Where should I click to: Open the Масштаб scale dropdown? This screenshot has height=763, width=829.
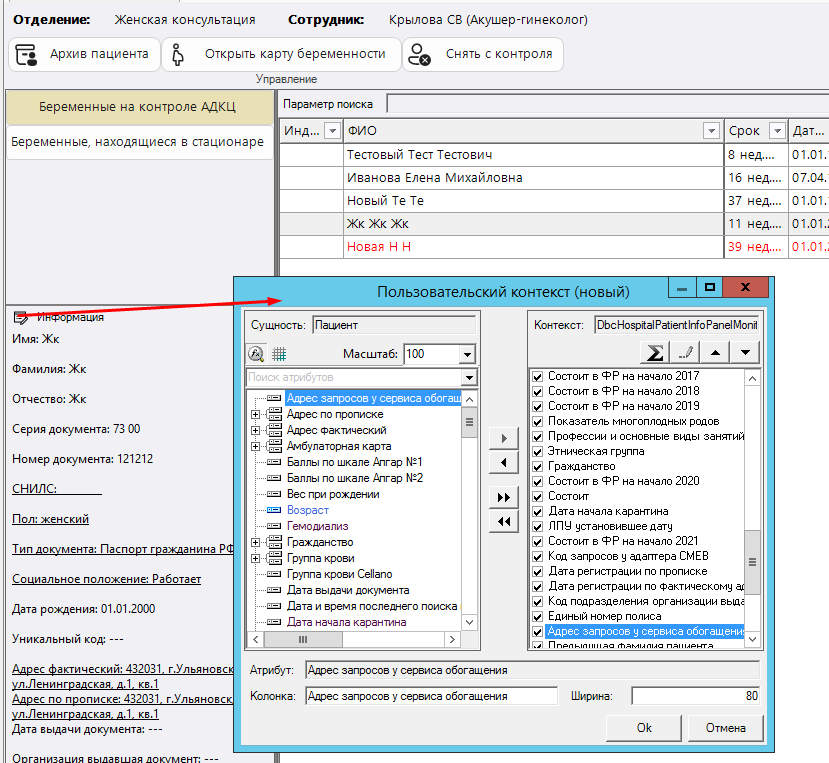coord(467,354)
